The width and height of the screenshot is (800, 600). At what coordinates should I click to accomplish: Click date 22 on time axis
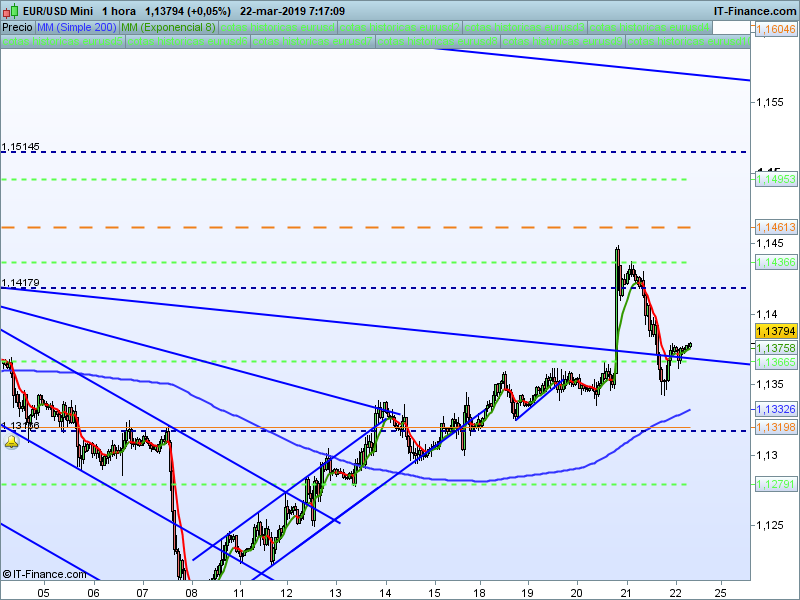click(676, 592)
